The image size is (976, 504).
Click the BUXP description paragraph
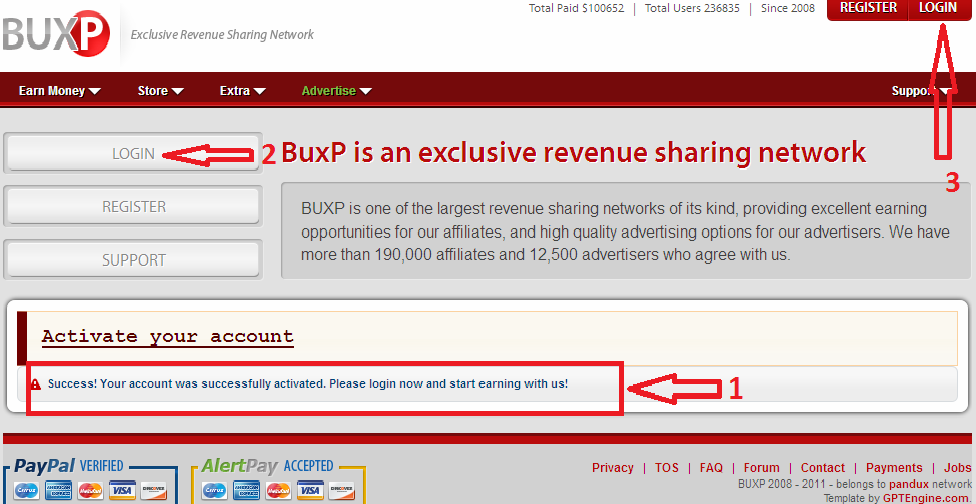[x=625, y=231]
